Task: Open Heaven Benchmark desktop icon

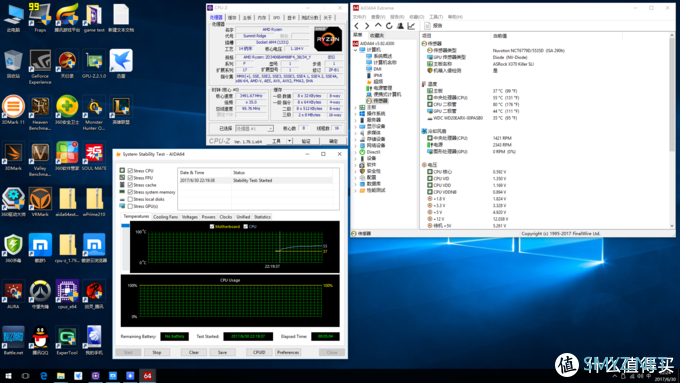Action: click(40, 113)
